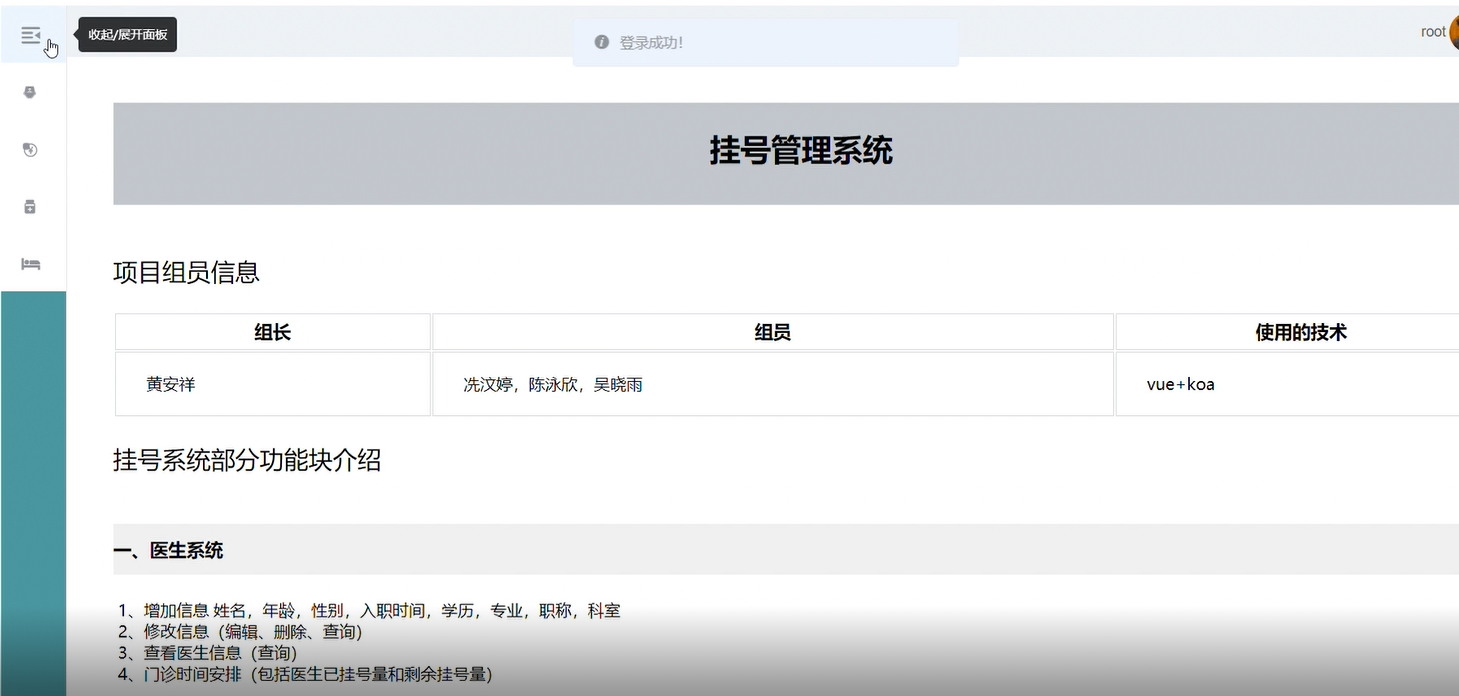Click the line 2、修改信息（编辑、删除、查询)
Image resolution: width=1459 pixels, height=696 pixels.
pyautogui.click(x=240, y=632)
